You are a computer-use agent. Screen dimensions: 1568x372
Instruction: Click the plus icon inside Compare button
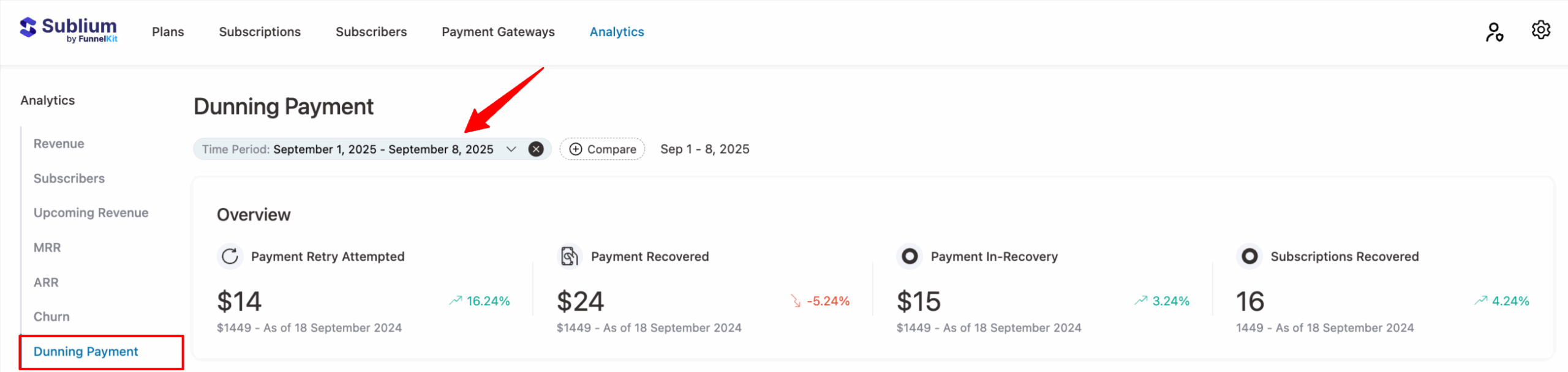pyautogui.click(x=575, y=149)
